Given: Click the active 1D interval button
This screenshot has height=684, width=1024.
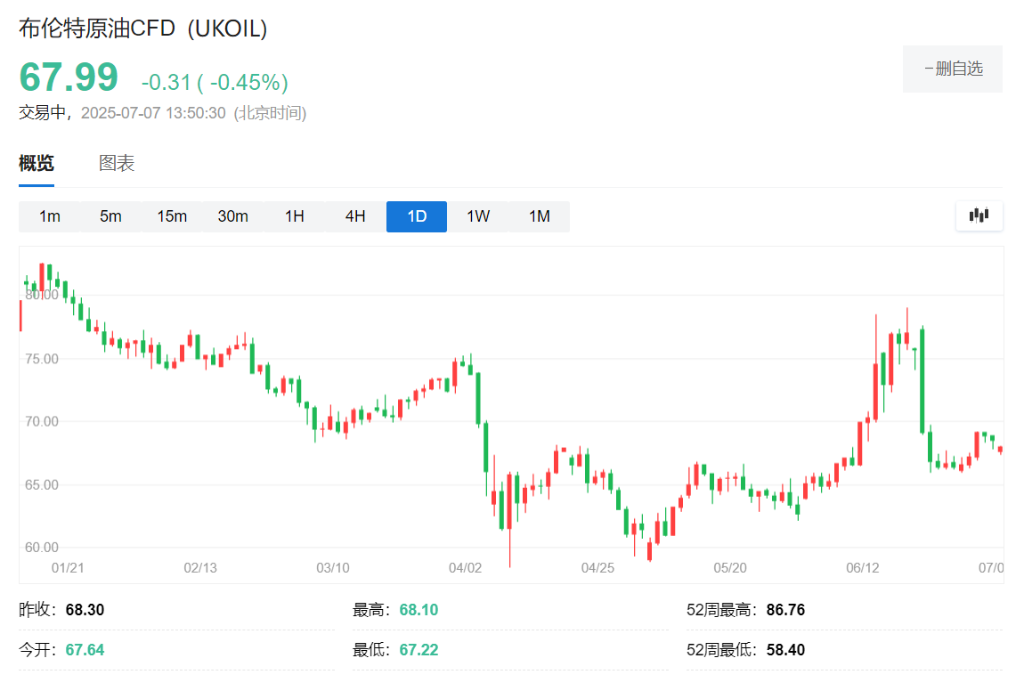Looking at the screenshot, I should click(x=417, y=216).
